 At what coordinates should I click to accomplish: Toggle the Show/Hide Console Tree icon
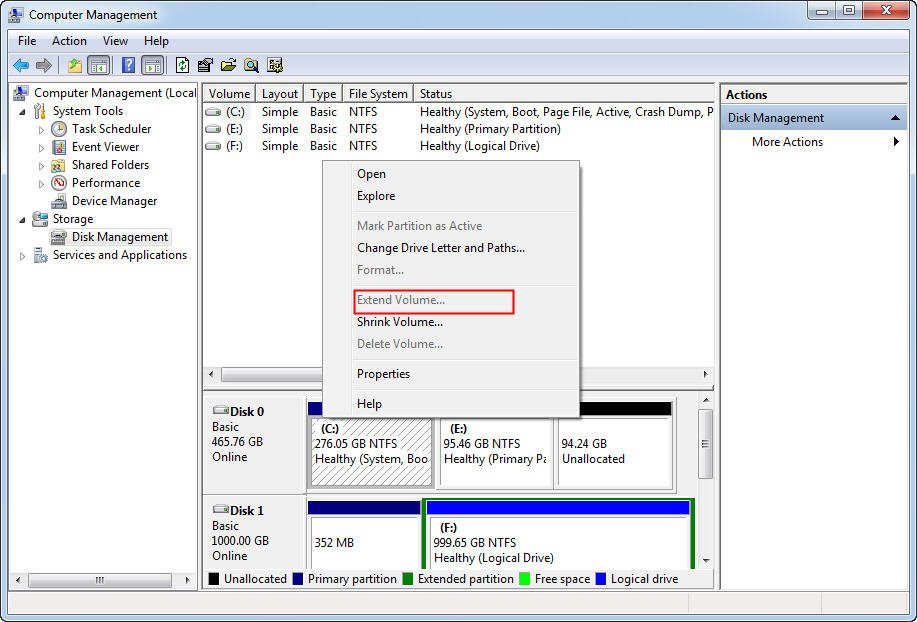point(98,65)
